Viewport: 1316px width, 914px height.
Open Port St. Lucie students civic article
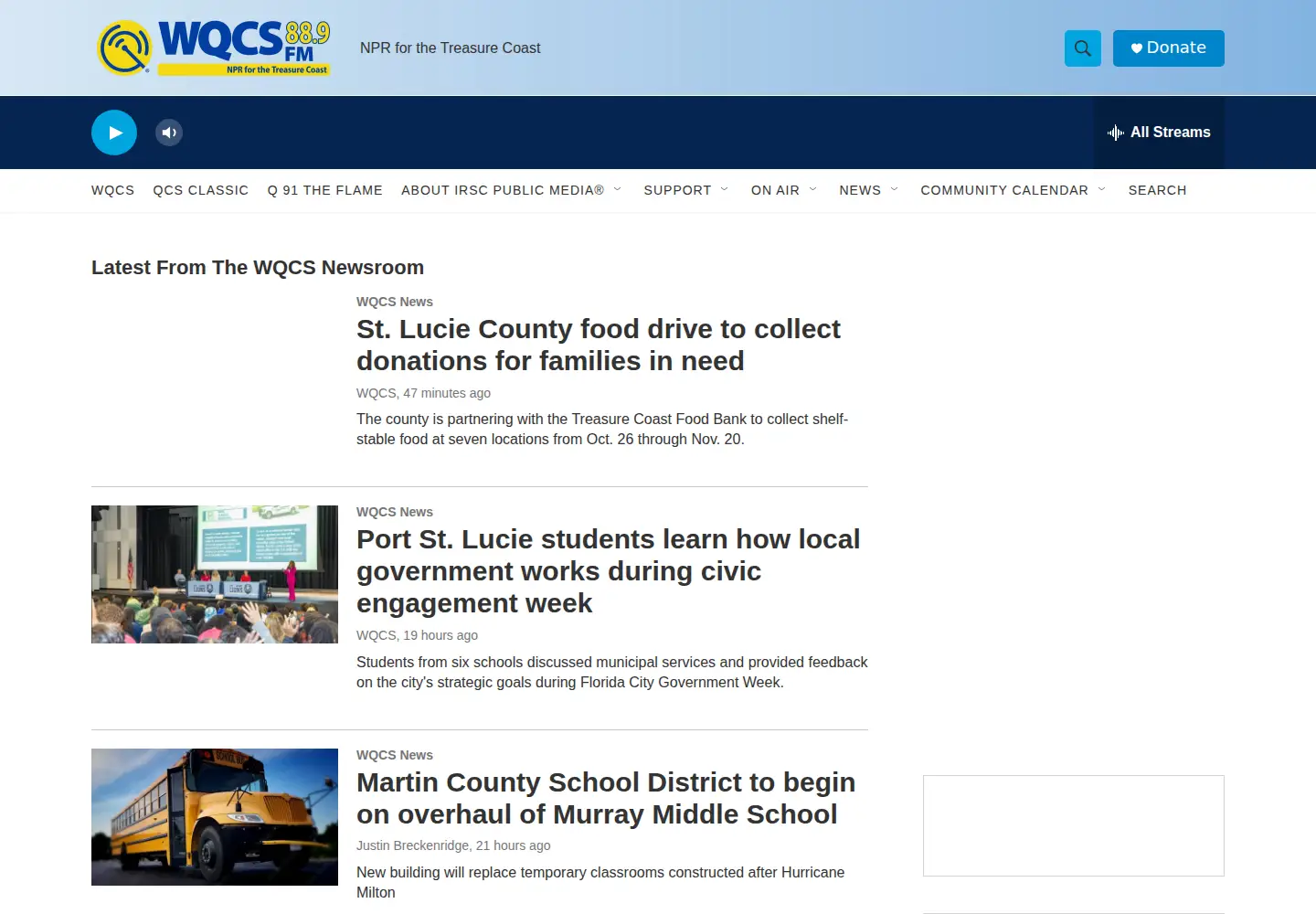(609, 571)
